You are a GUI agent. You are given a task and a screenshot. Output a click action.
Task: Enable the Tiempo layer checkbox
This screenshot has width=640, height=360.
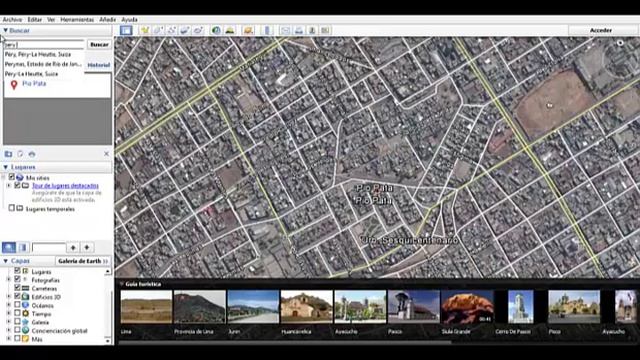[x=17, y=313]
